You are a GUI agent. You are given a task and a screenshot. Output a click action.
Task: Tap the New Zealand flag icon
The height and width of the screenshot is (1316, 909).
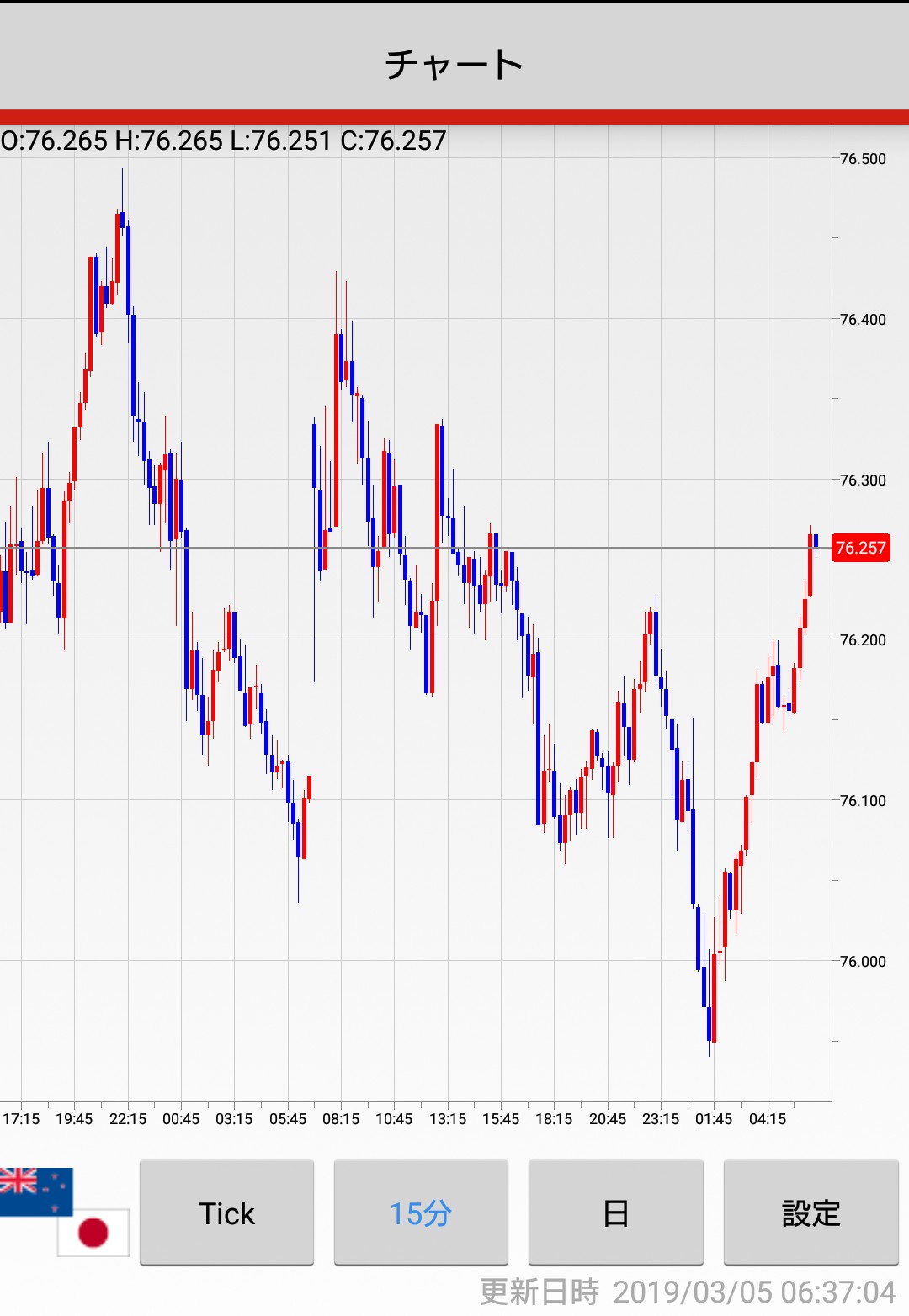coord(34,1190)
